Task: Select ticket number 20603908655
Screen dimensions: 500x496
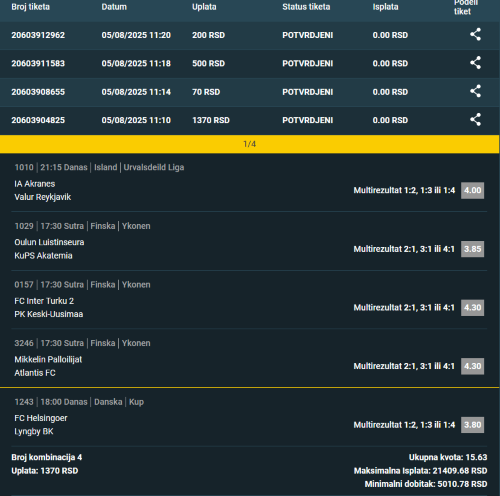Action: click(38, 92)
